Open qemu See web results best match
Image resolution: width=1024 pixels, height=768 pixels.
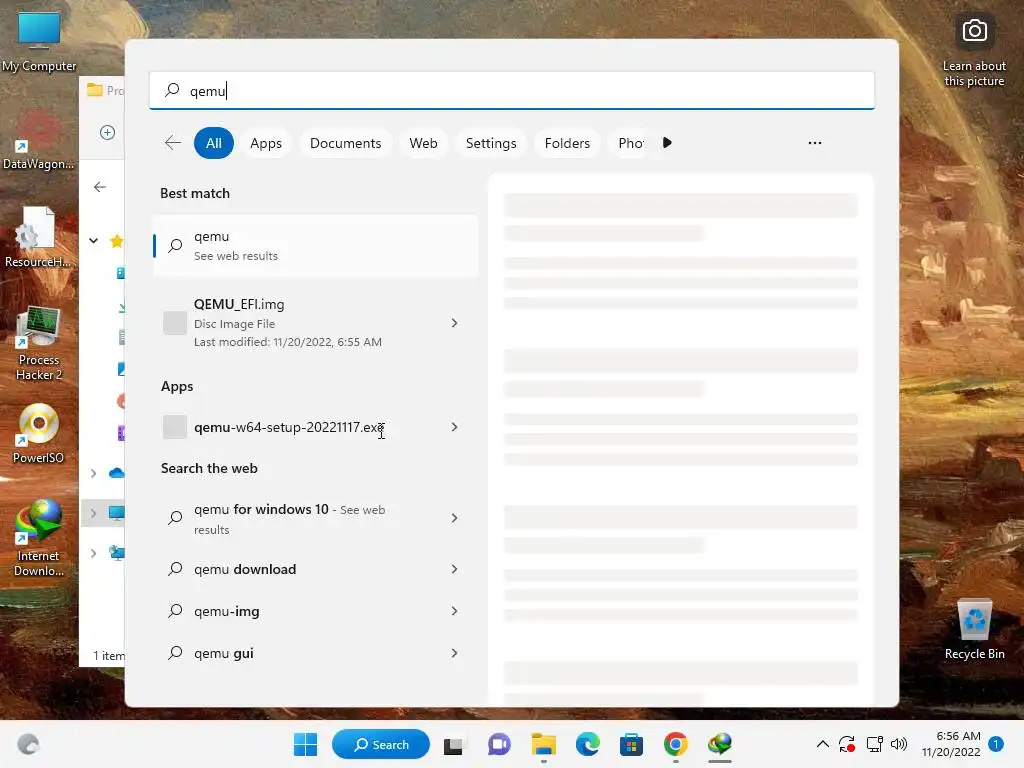pyautogui.click(x=315, y=246)
